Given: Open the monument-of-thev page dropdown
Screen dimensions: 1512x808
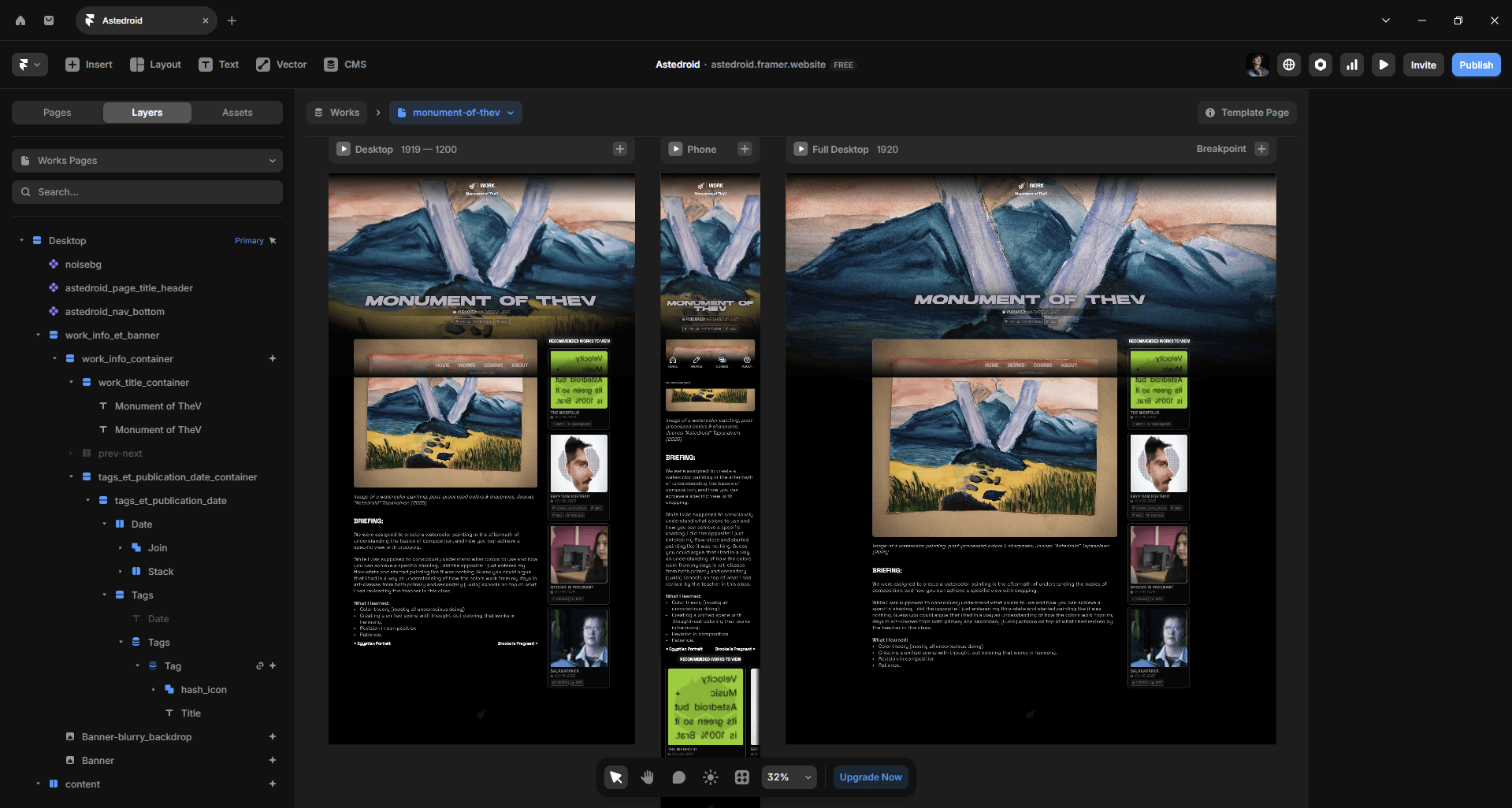Looking at the screenshot, I should tap(455, 113).
